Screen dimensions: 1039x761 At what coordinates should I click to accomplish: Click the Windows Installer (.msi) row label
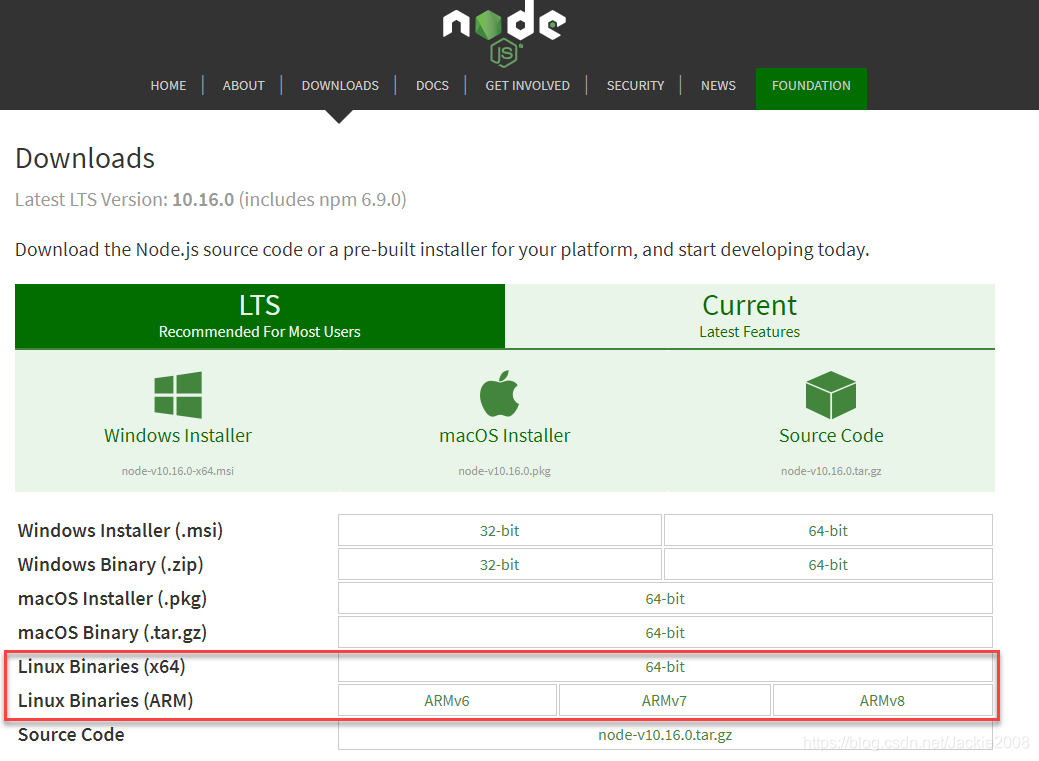[x=120, y=531]
